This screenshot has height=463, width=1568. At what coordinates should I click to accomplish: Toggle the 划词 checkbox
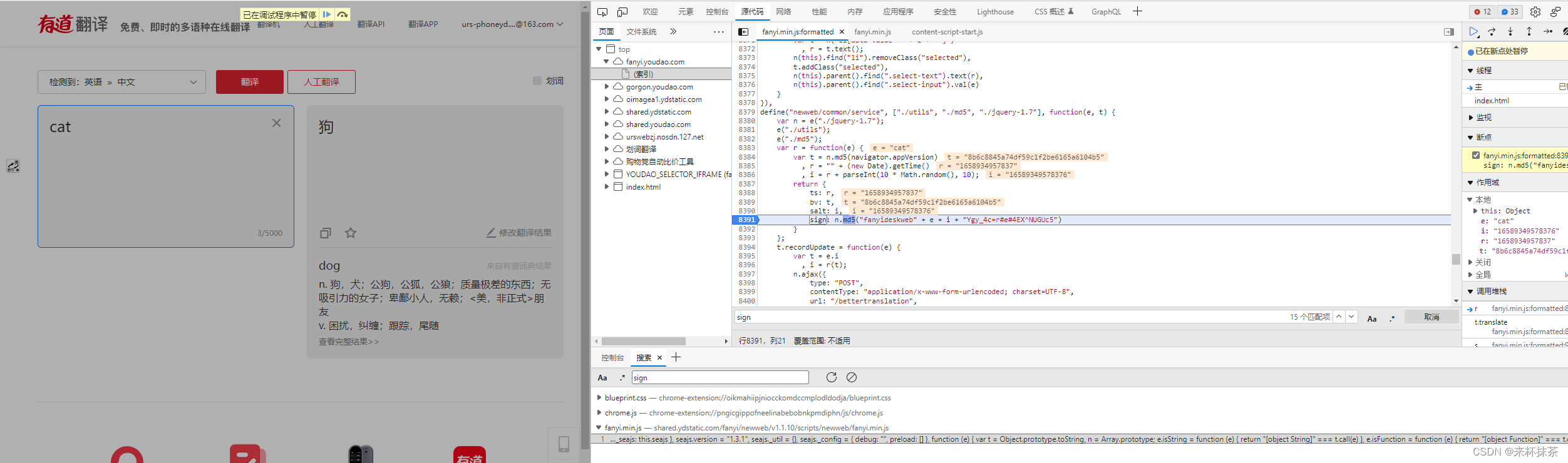537,81
